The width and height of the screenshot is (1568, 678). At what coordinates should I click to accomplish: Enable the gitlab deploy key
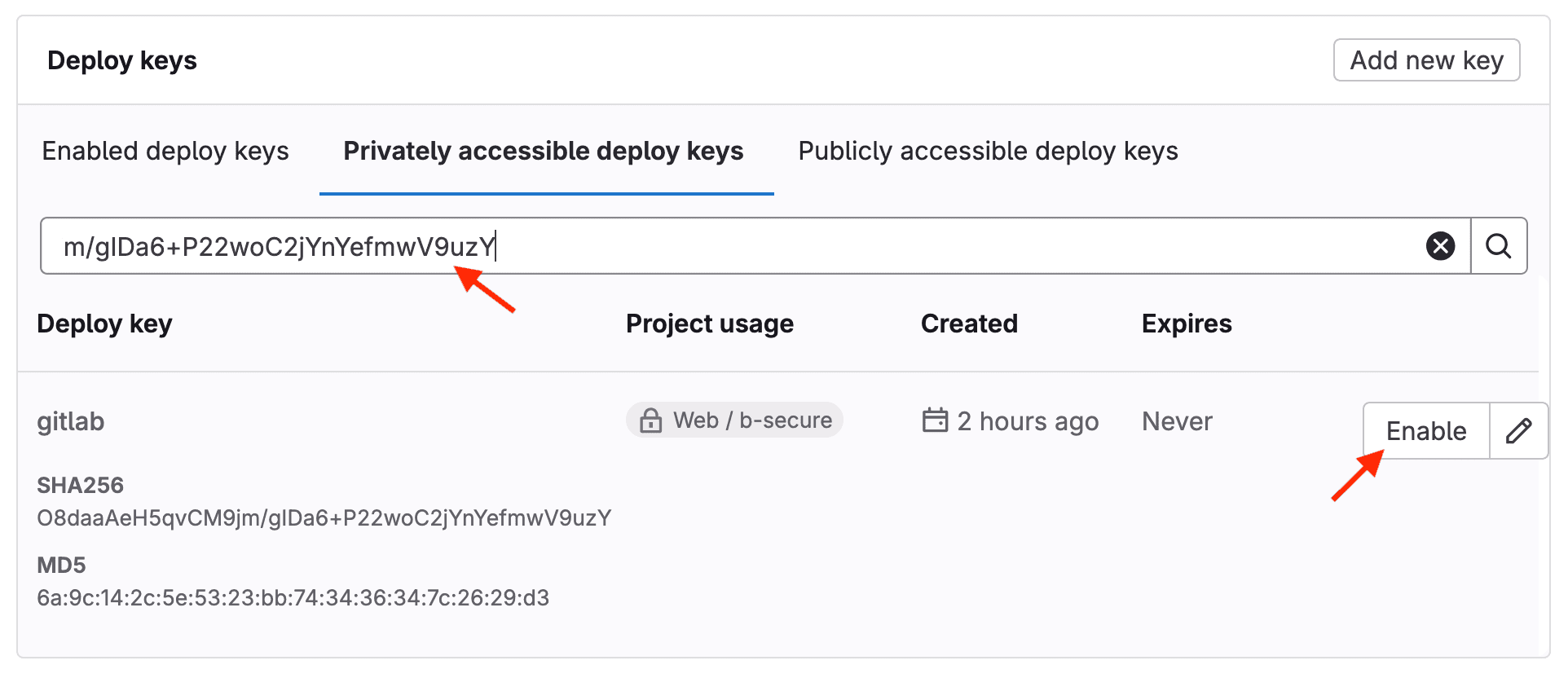coord(1425,431)
